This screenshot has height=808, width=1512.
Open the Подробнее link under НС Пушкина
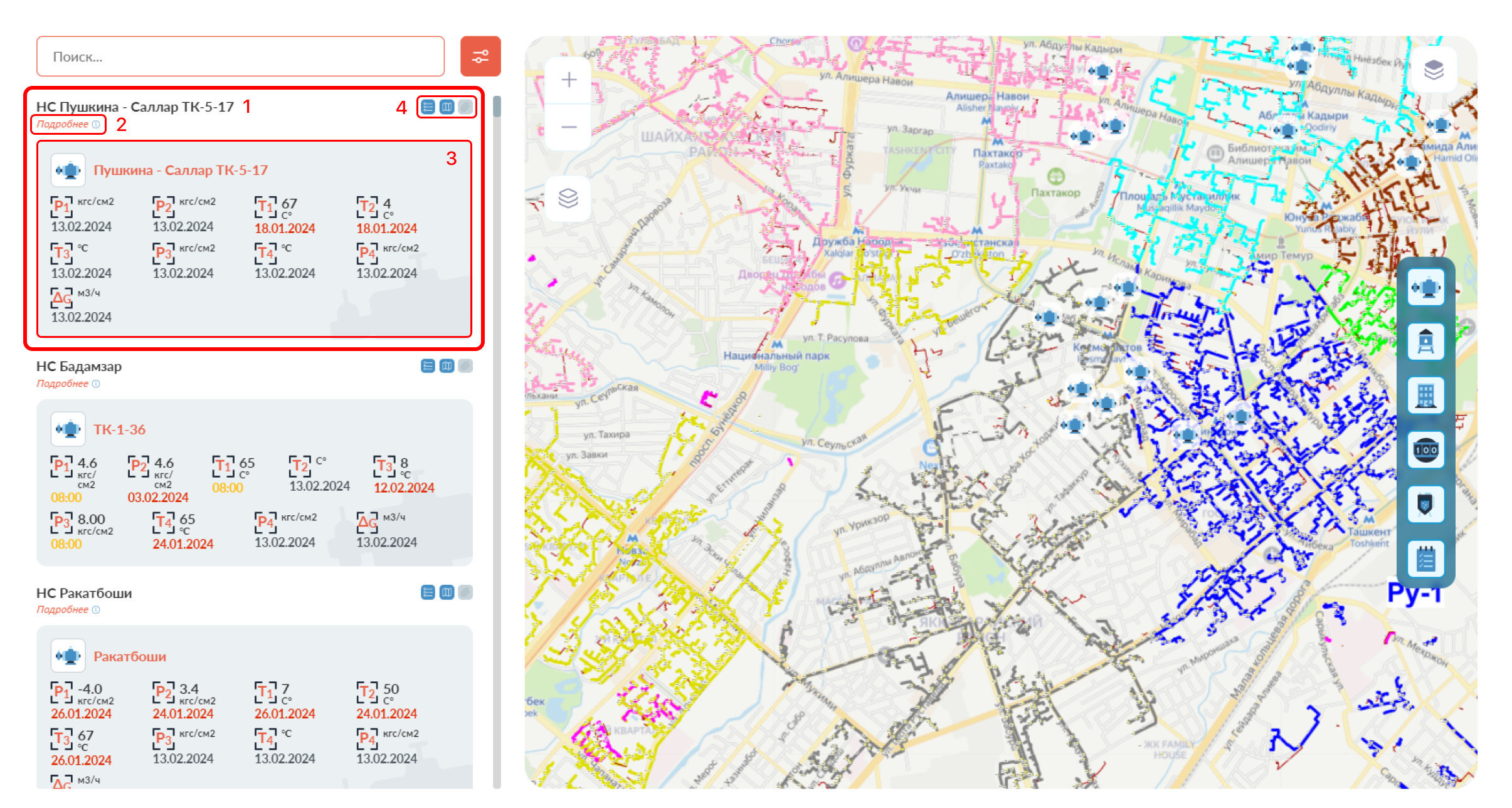pyautogui.click(x=61, y=124)
